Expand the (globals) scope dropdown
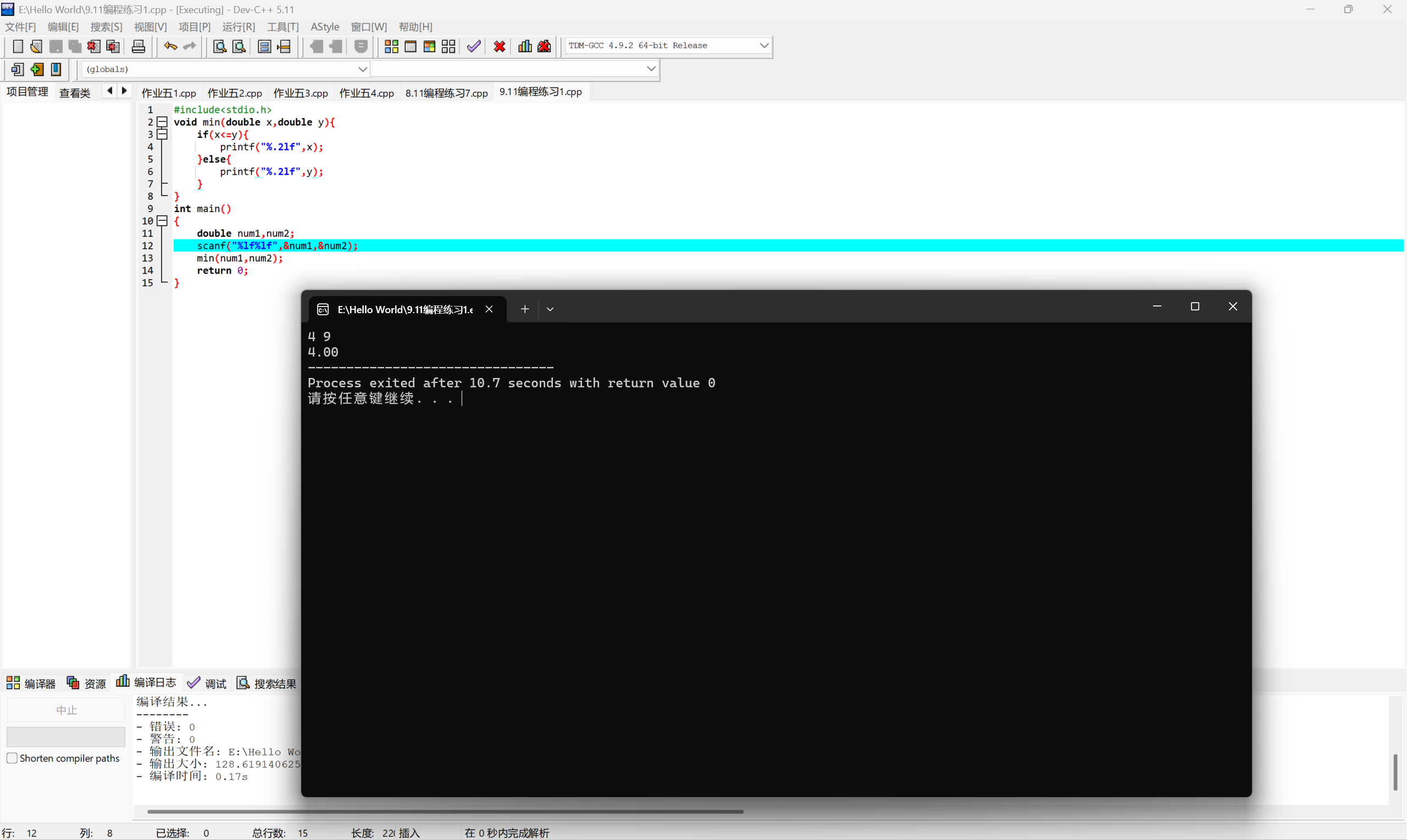1407x840 pixels. (362, 69)
